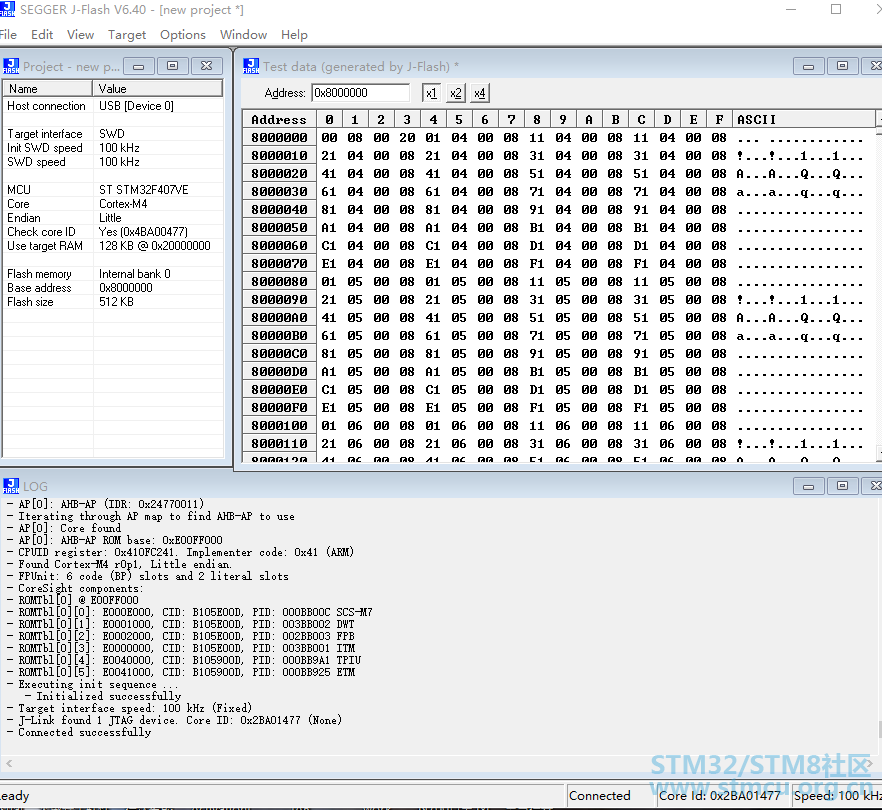
Task: Minimize the main J-Flash window
Action: (x=791, y=10)
